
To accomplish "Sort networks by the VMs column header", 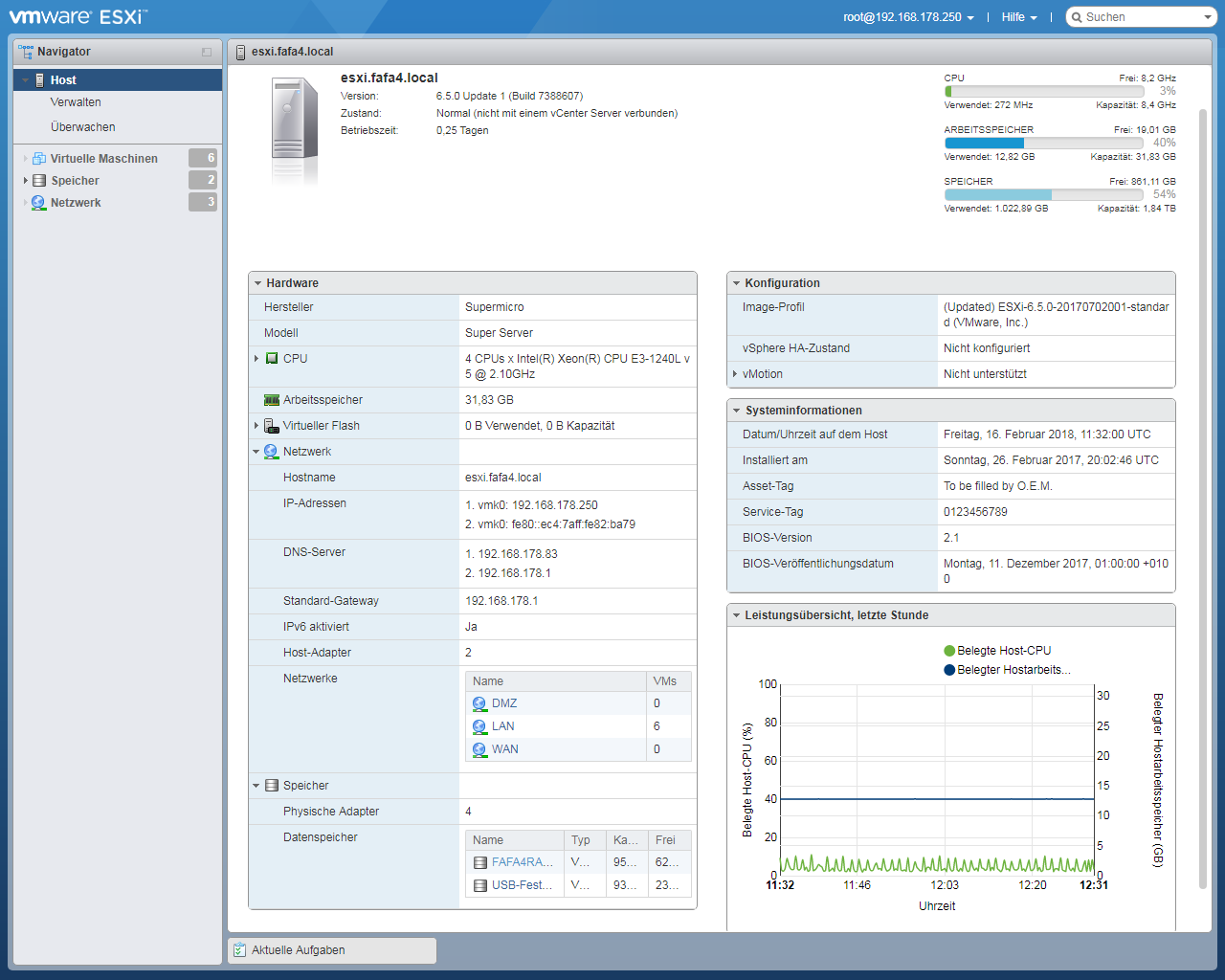I will coord(669,681).
